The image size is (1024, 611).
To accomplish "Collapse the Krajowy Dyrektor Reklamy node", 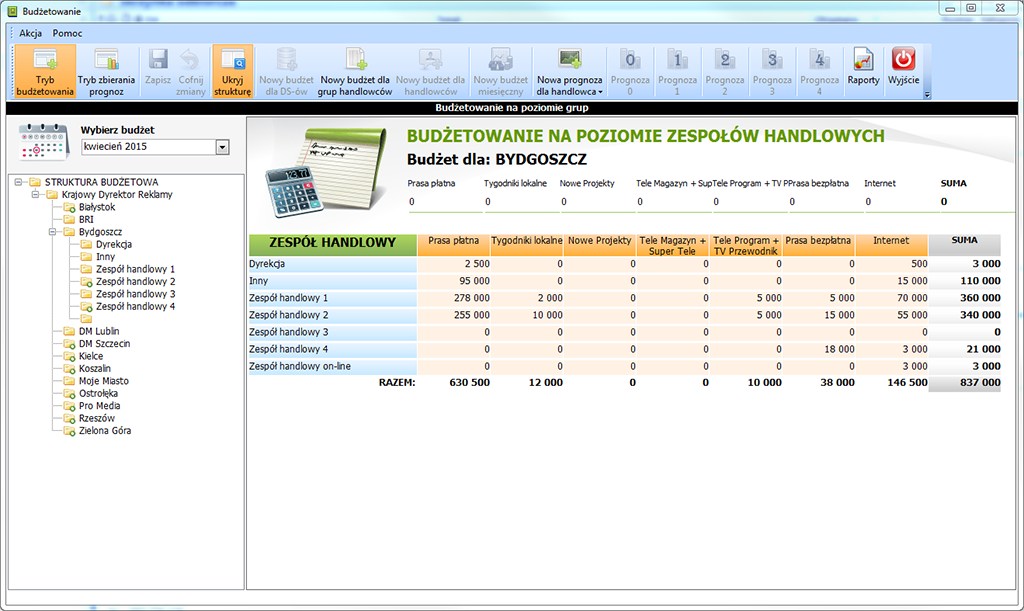I will pyautogui.click(x=35, y=195).
